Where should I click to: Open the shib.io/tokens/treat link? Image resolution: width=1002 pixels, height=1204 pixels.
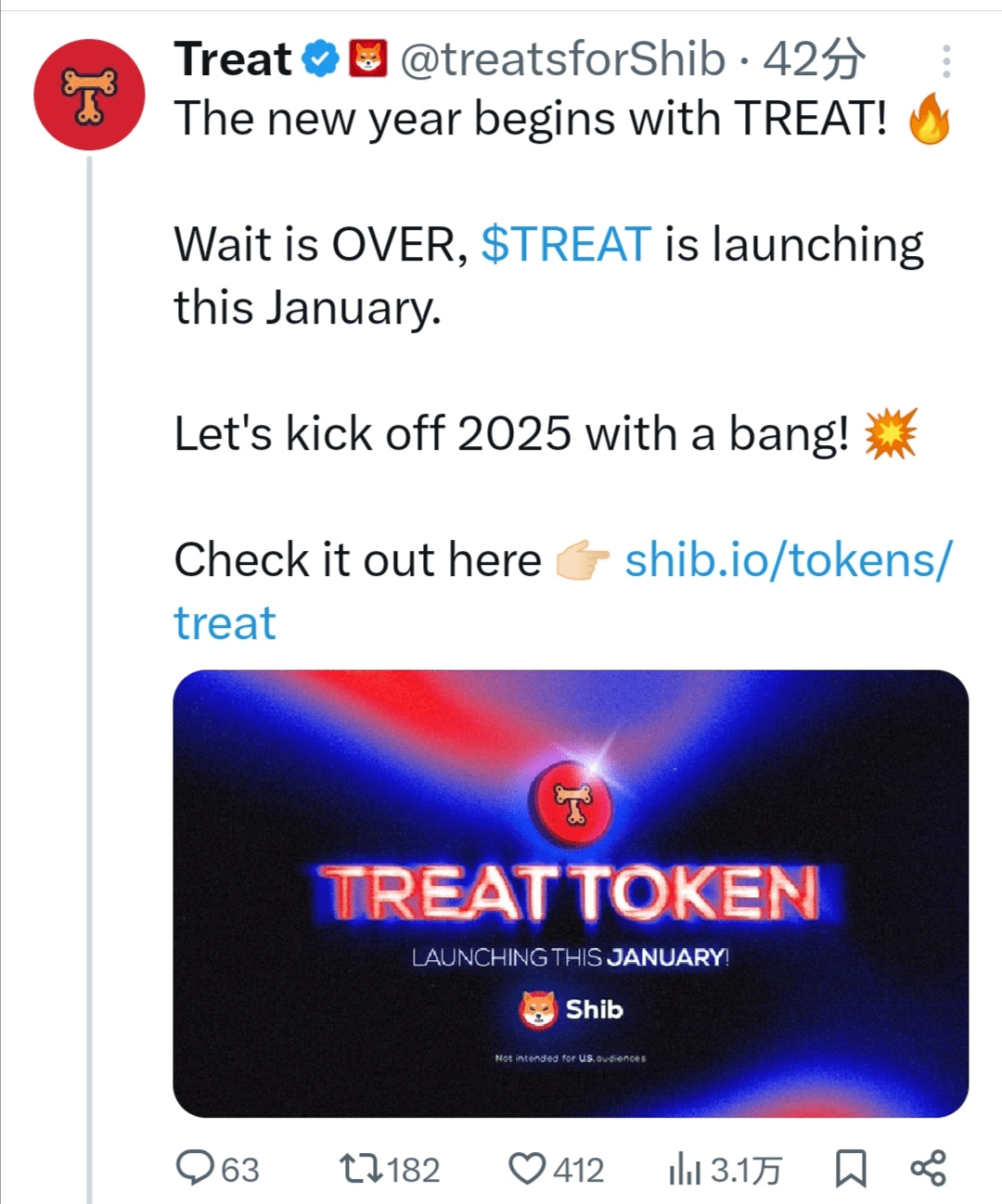click(787, 560)
